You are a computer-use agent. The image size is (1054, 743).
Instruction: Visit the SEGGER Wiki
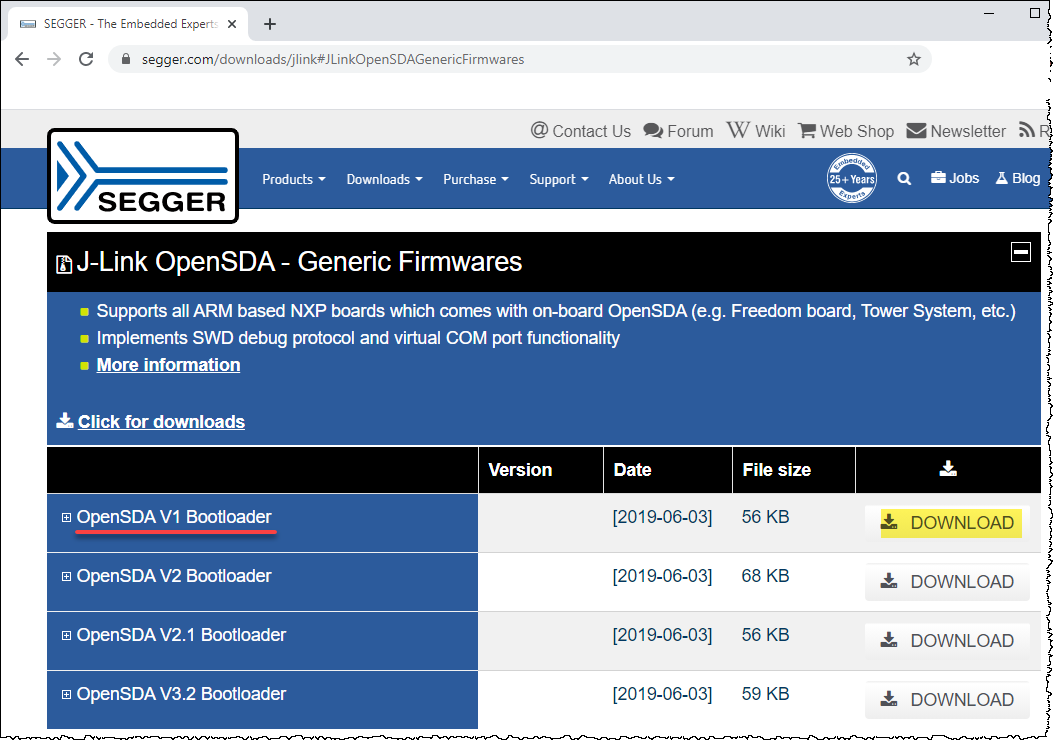755,130
